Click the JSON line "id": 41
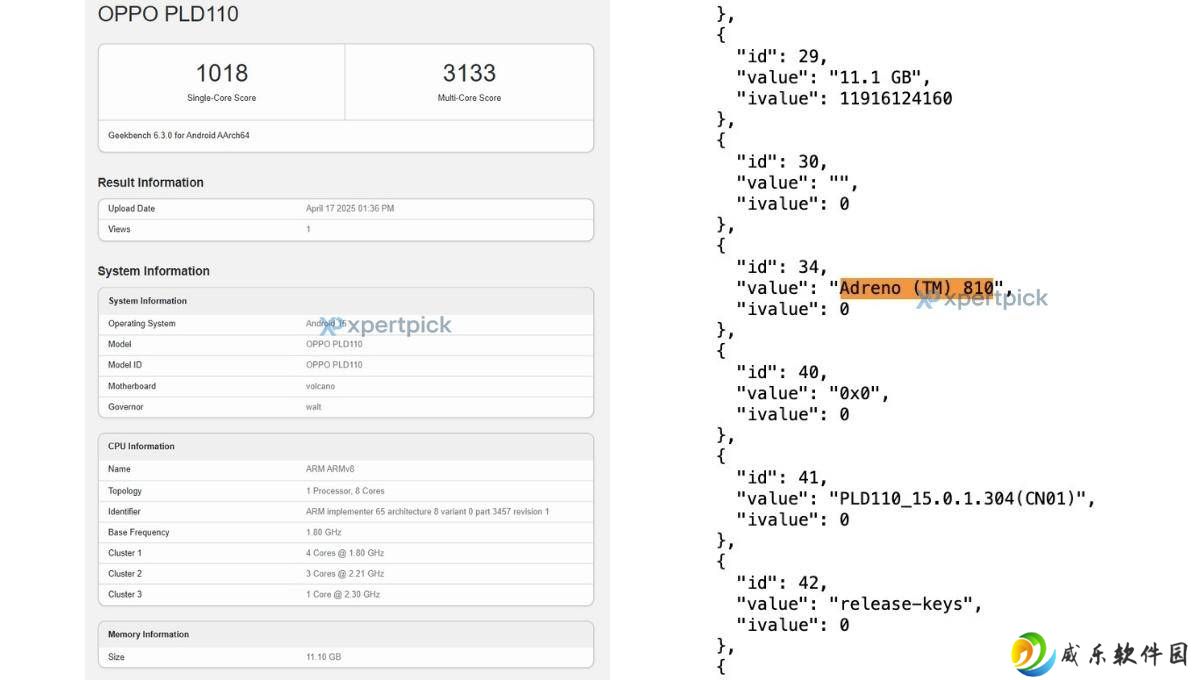1200x680 pixels. tap(782, 477)
